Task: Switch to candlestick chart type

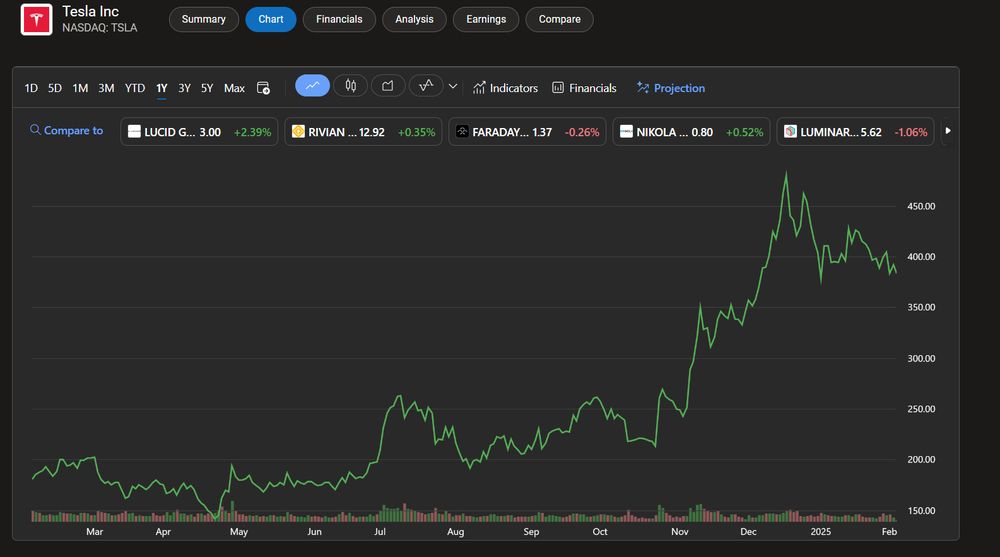Action: coord(351,85)
